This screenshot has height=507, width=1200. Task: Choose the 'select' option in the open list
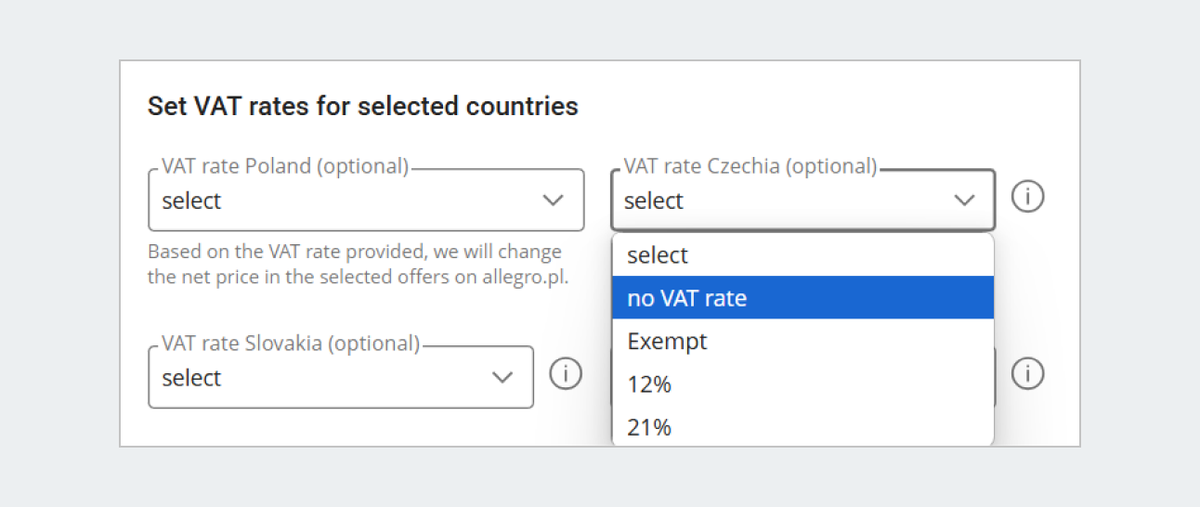click(x=803, y=255)
